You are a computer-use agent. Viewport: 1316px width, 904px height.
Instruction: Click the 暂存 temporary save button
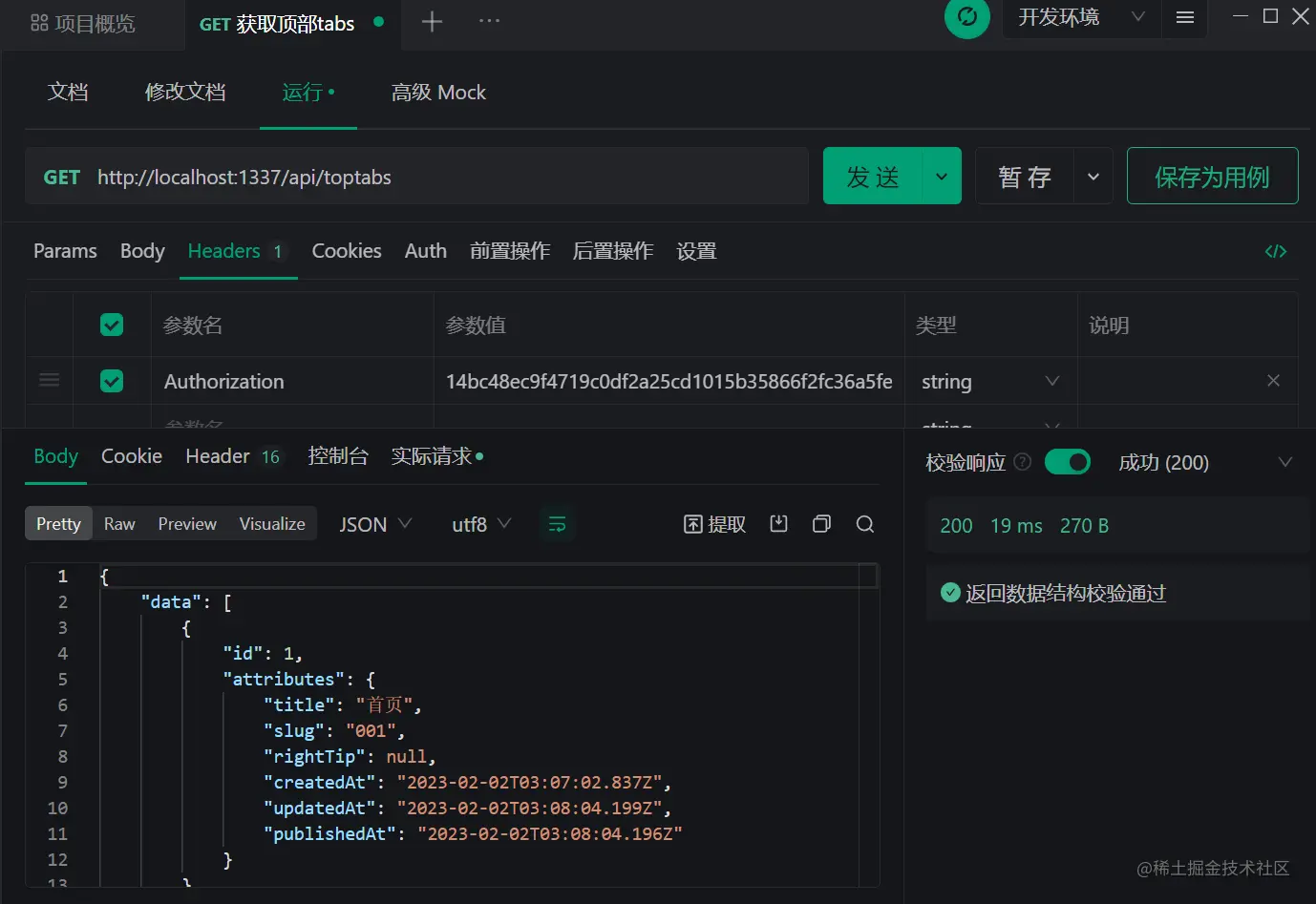click(1025, 177)
